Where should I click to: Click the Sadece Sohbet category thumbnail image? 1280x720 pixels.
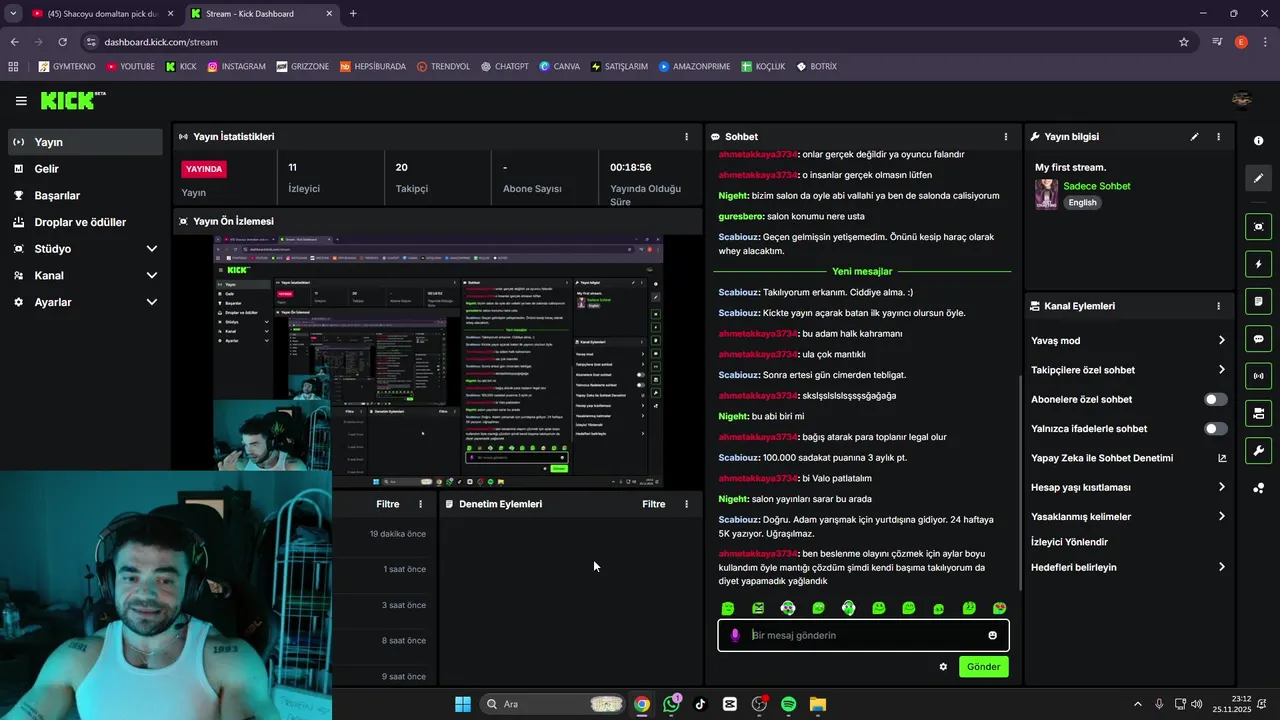(1046, 194)
